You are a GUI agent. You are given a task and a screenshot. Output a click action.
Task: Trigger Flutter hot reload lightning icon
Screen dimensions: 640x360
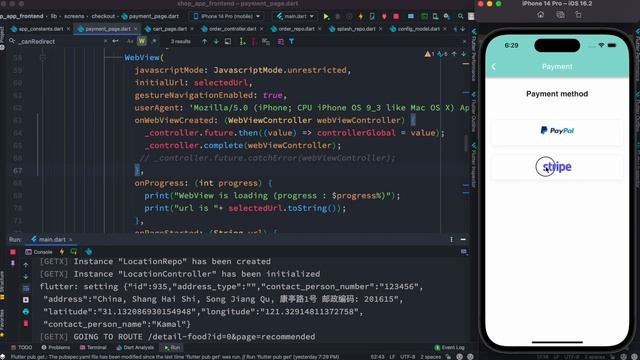coord(360,16)
